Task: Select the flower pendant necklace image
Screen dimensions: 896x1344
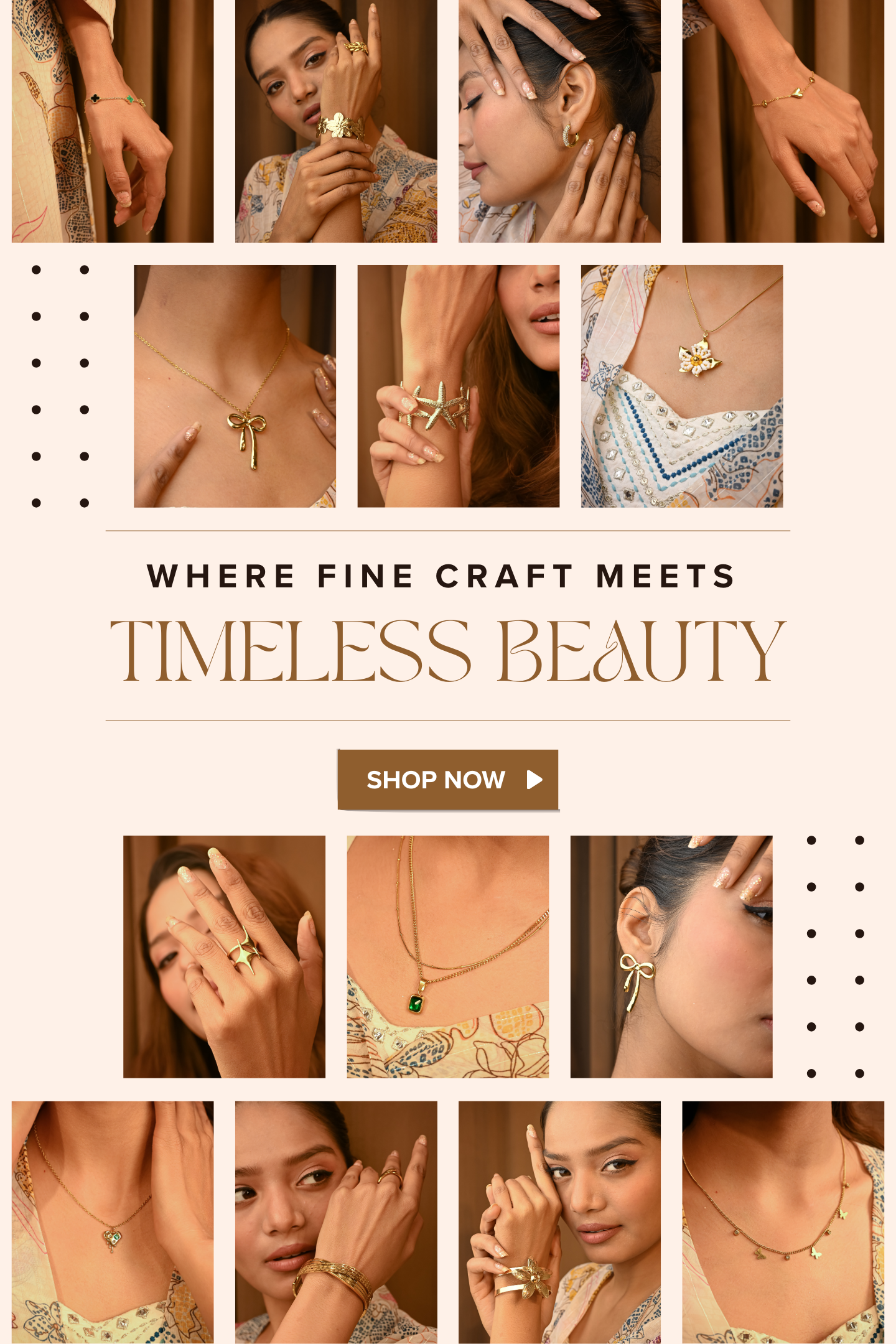Action: (682, 386)
